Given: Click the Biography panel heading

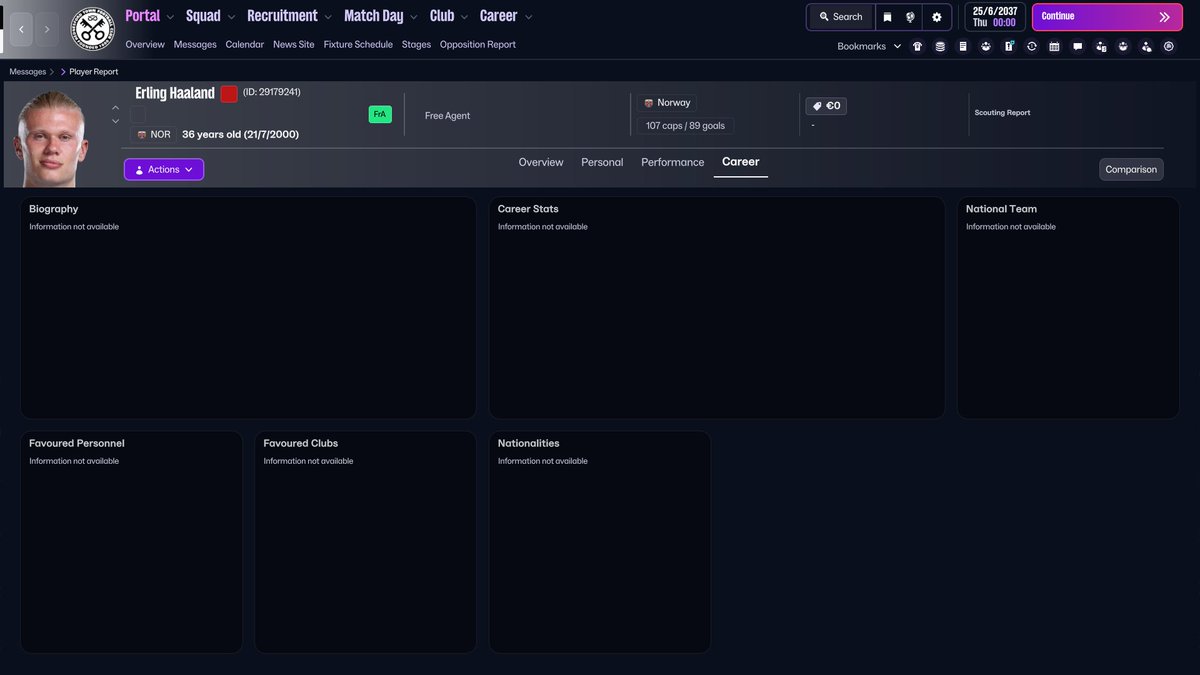Looking at the screenshot, I should [x=54, y=209].
